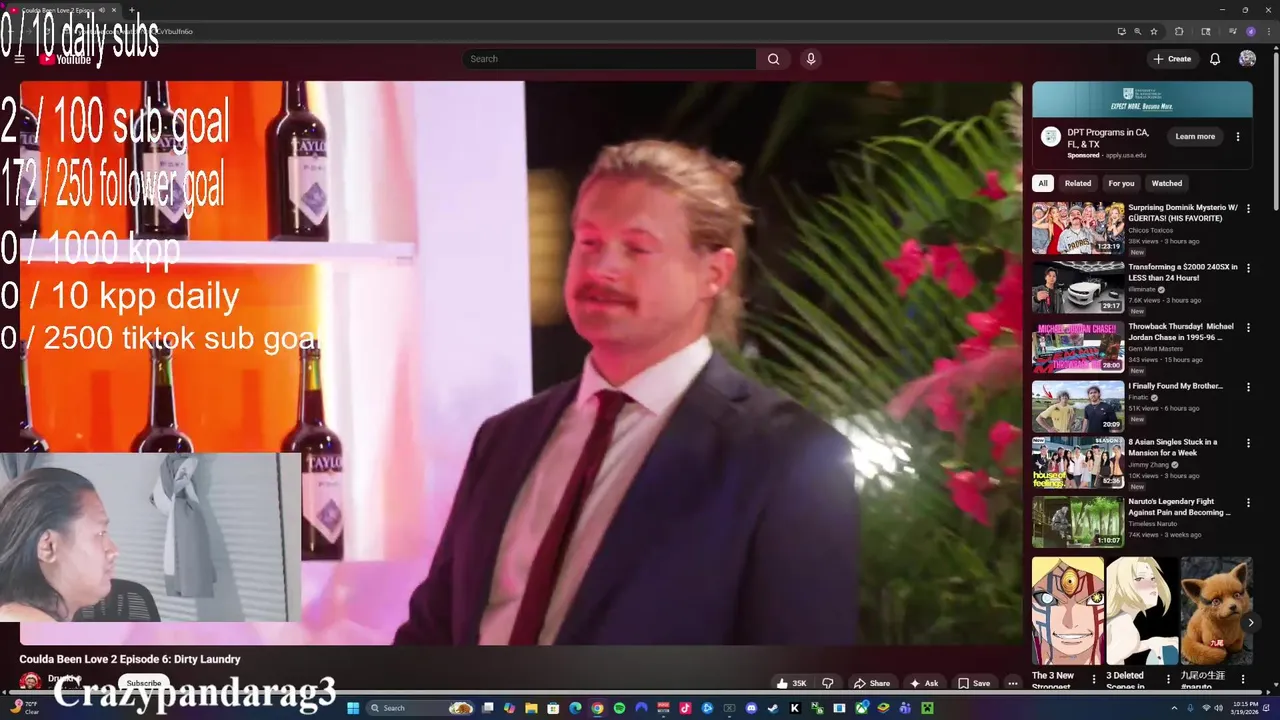Open more actions ellipsis below the video
Screen dimensions: 1280x720
point(1012,683)
